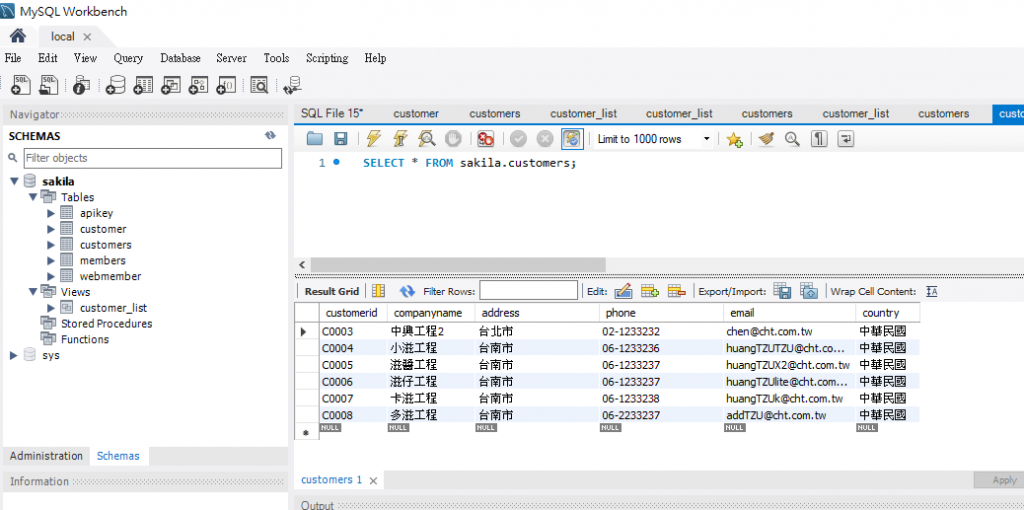The width and height of the screenshot is (1024, 510).
Task: Toggle continue-on-error for script execution
Action: 485,138
